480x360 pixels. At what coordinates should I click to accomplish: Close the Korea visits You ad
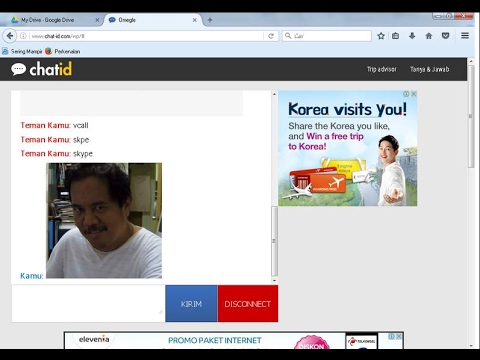click(x=414, y=94)
